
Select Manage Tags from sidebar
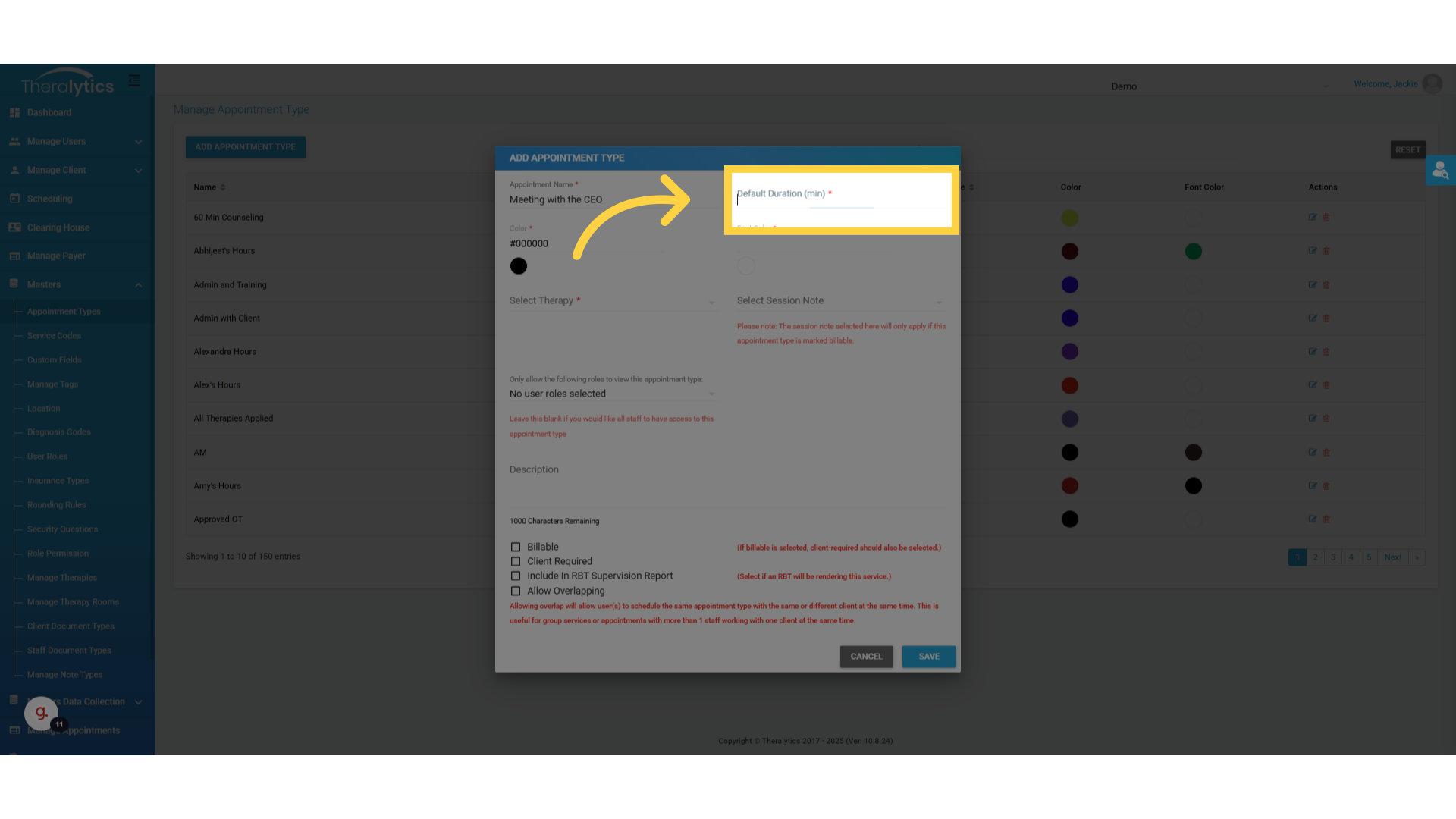(x=52, y=384)
